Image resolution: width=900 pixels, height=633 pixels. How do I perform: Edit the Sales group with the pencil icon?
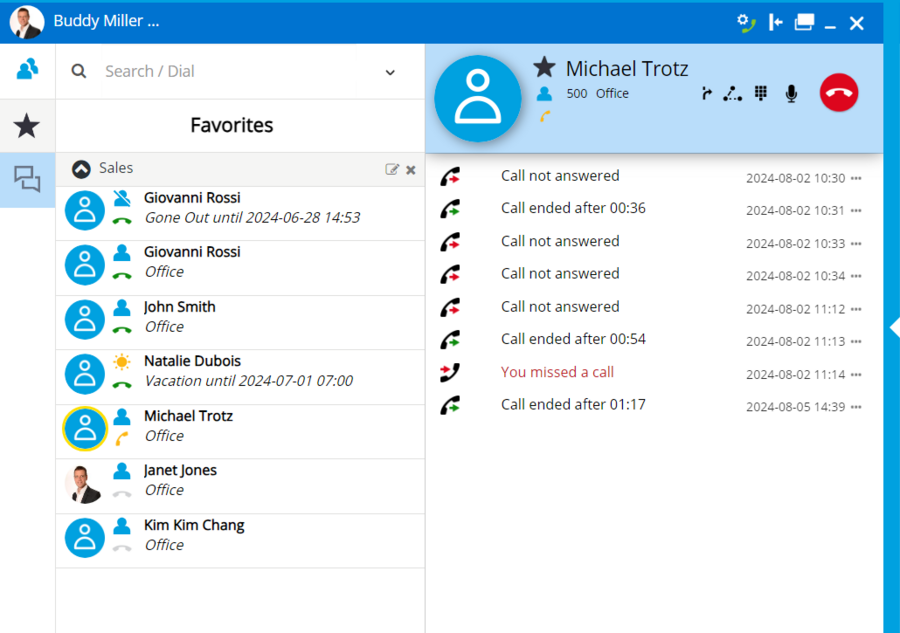[x=393, y=169]
